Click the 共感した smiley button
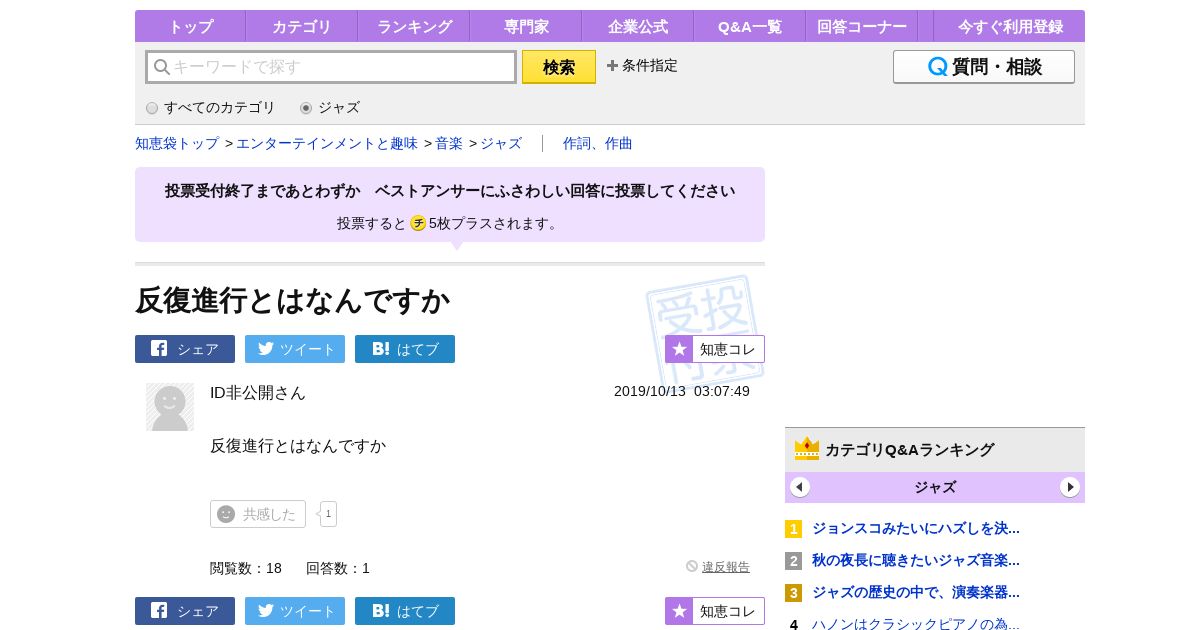Screen dimensions: 1200x630 [258, 514]
